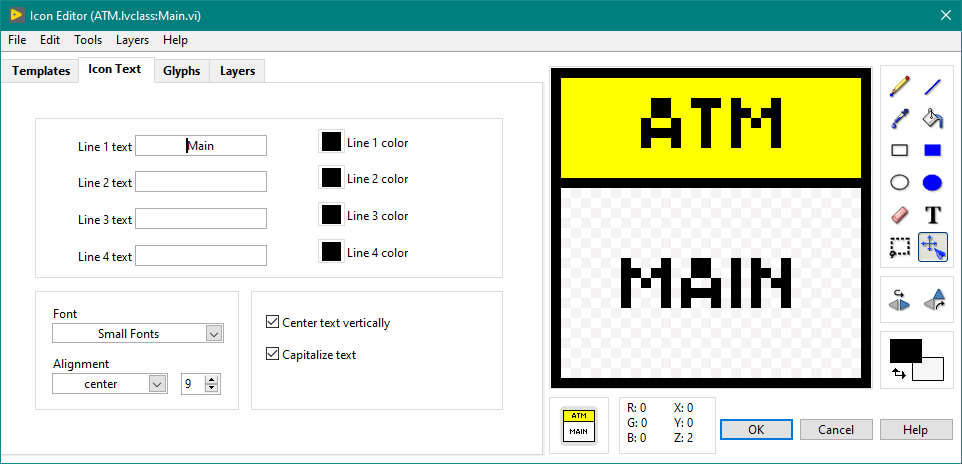The width and height of the screenshot is (962, 464).
Task: Click into the Line 2 text field
Action: pos(201,182)
